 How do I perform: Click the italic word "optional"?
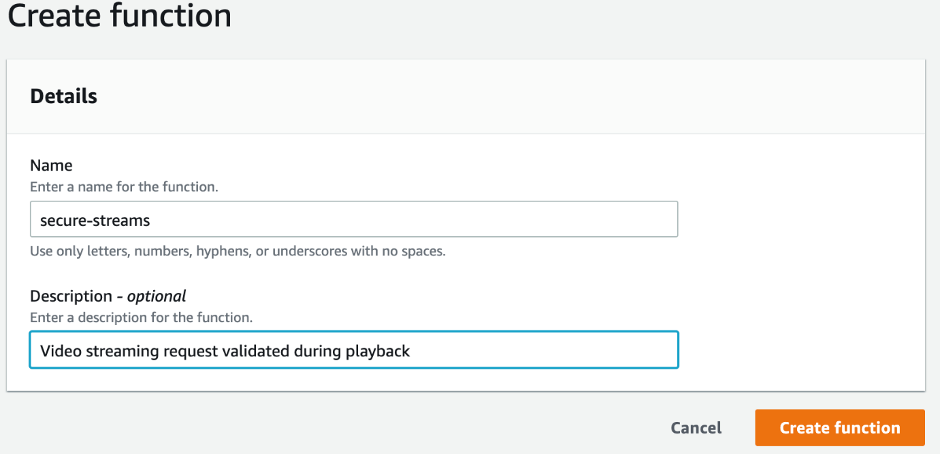(x=156, y=296)
